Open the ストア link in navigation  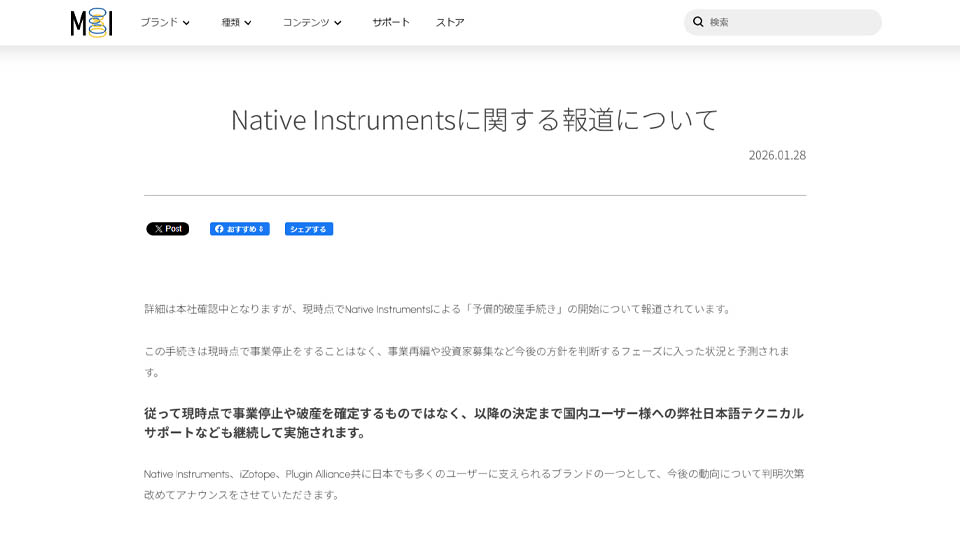pos(450,23)
